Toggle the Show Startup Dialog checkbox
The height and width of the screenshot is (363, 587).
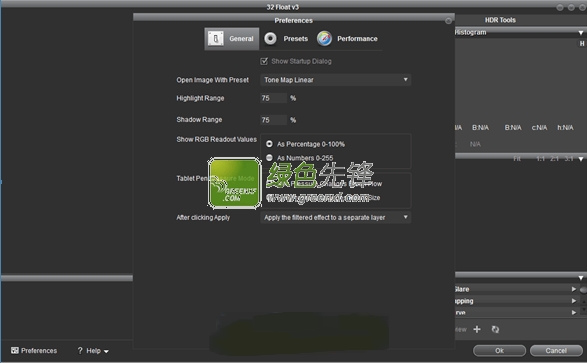click(264, 61)
